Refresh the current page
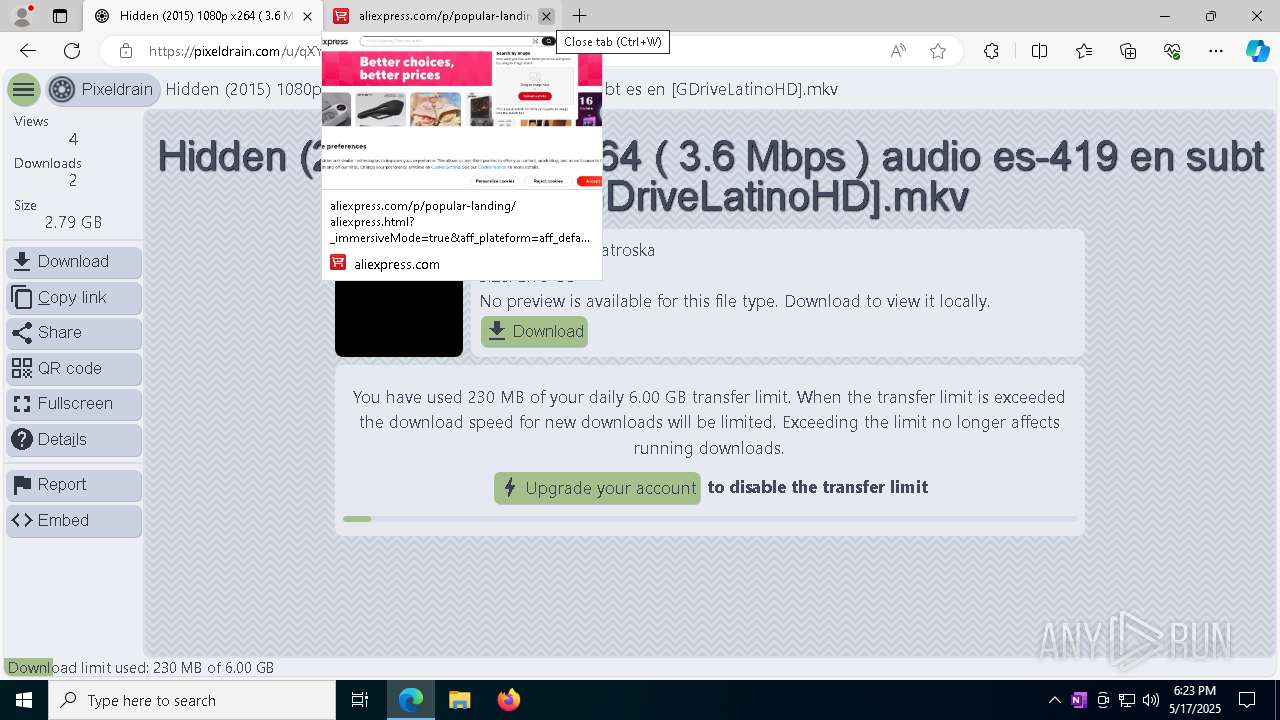 72,51
